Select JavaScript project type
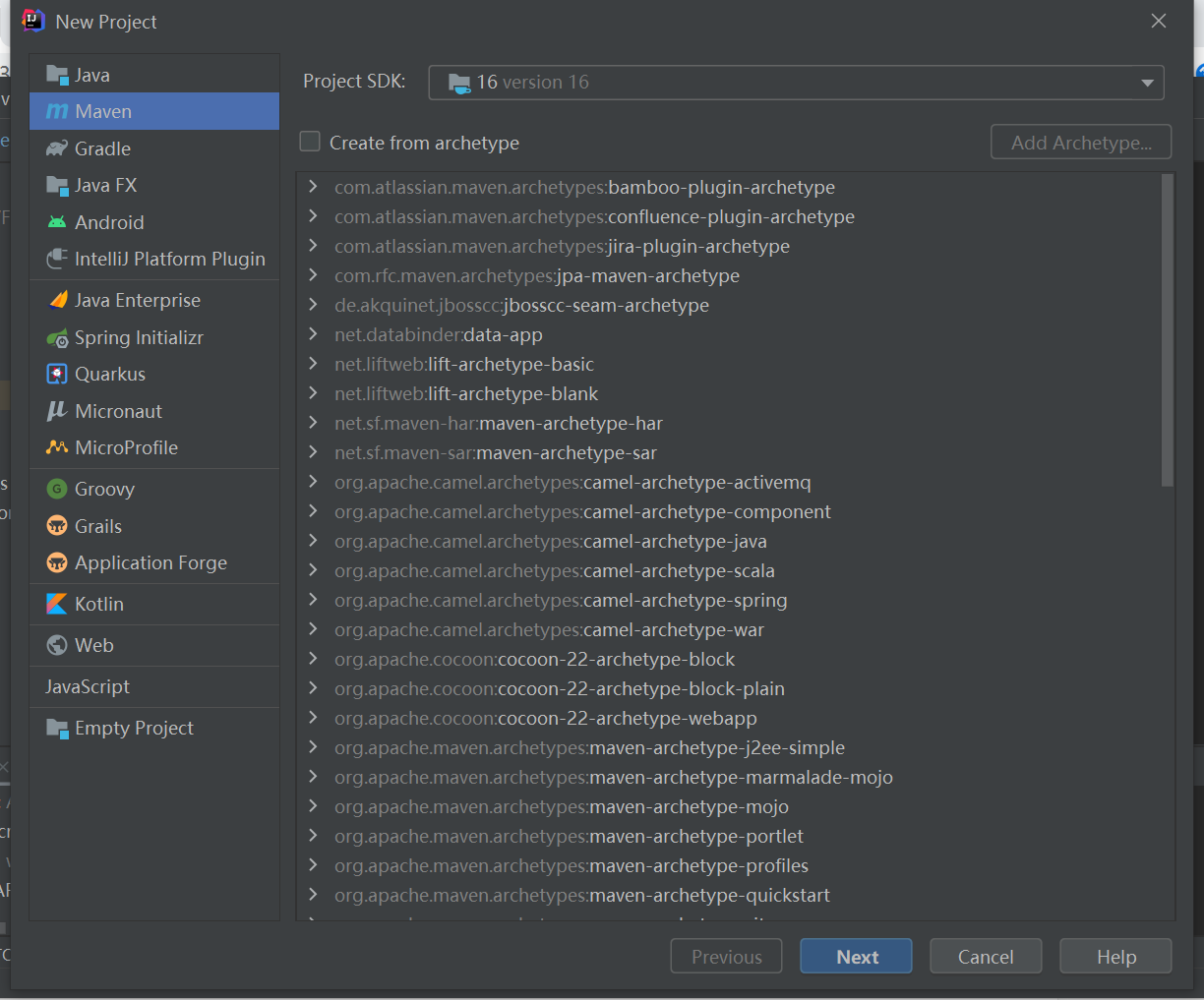This screenshot has height=1000, width=1204. [88, 686]
